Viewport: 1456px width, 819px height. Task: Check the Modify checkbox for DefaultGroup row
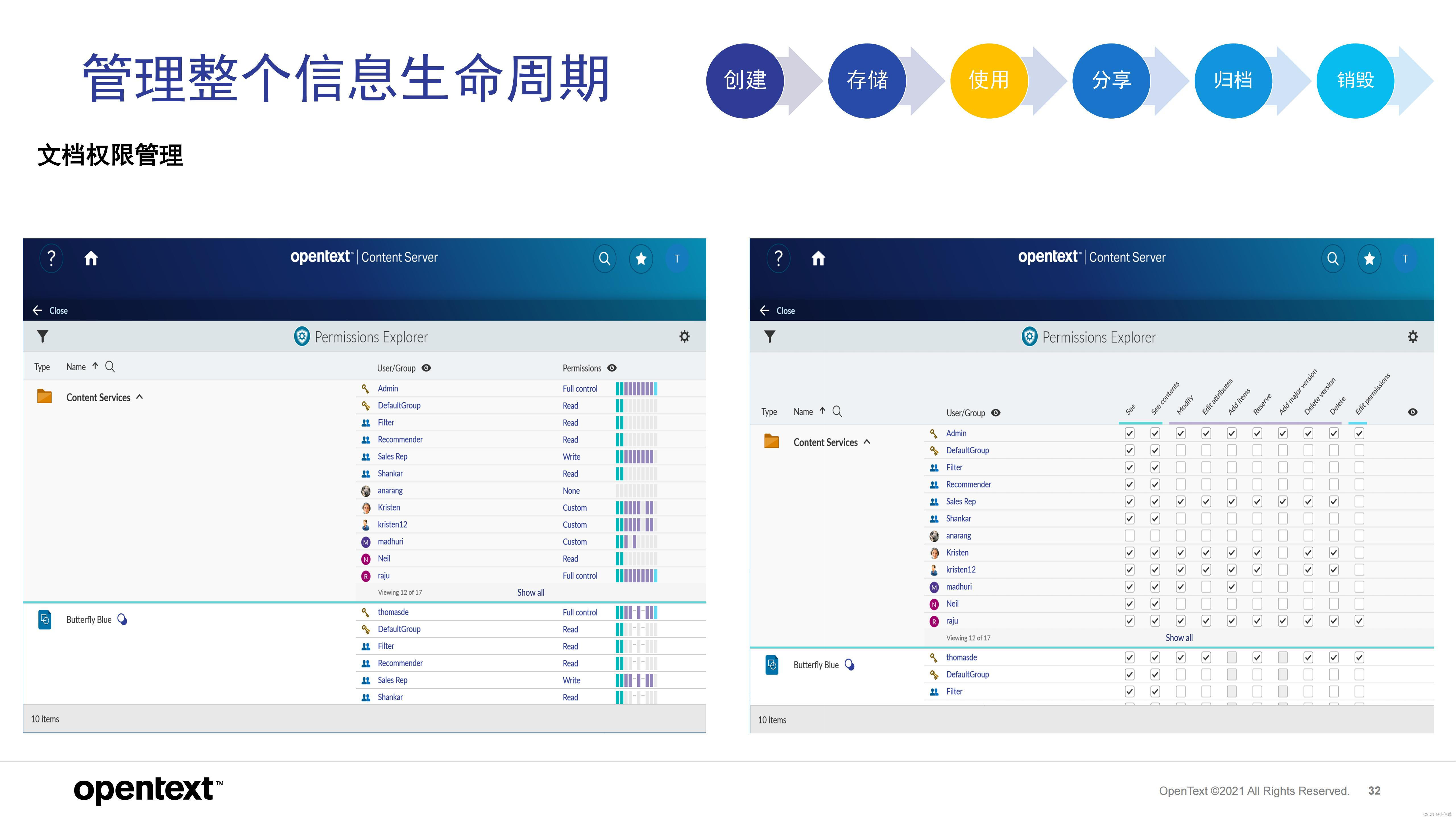click(1181, 450)
